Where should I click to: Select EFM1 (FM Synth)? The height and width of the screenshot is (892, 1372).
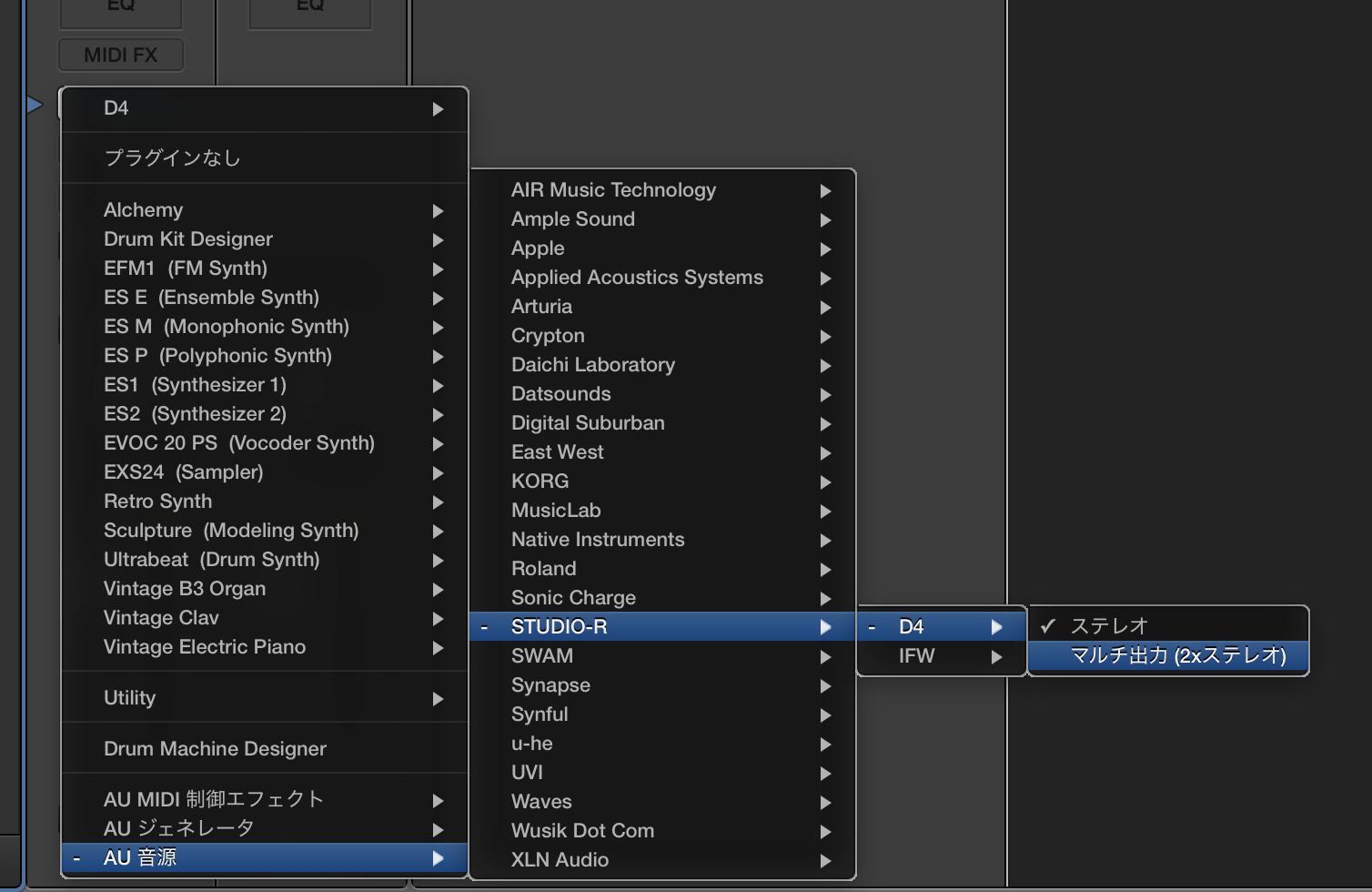tap(265, 269)
